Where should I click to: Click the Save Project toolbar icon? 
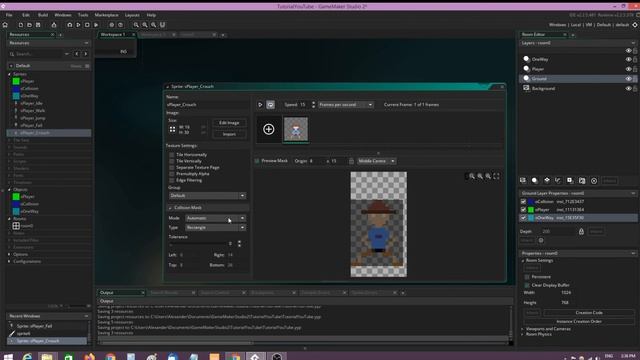[38, 25]
